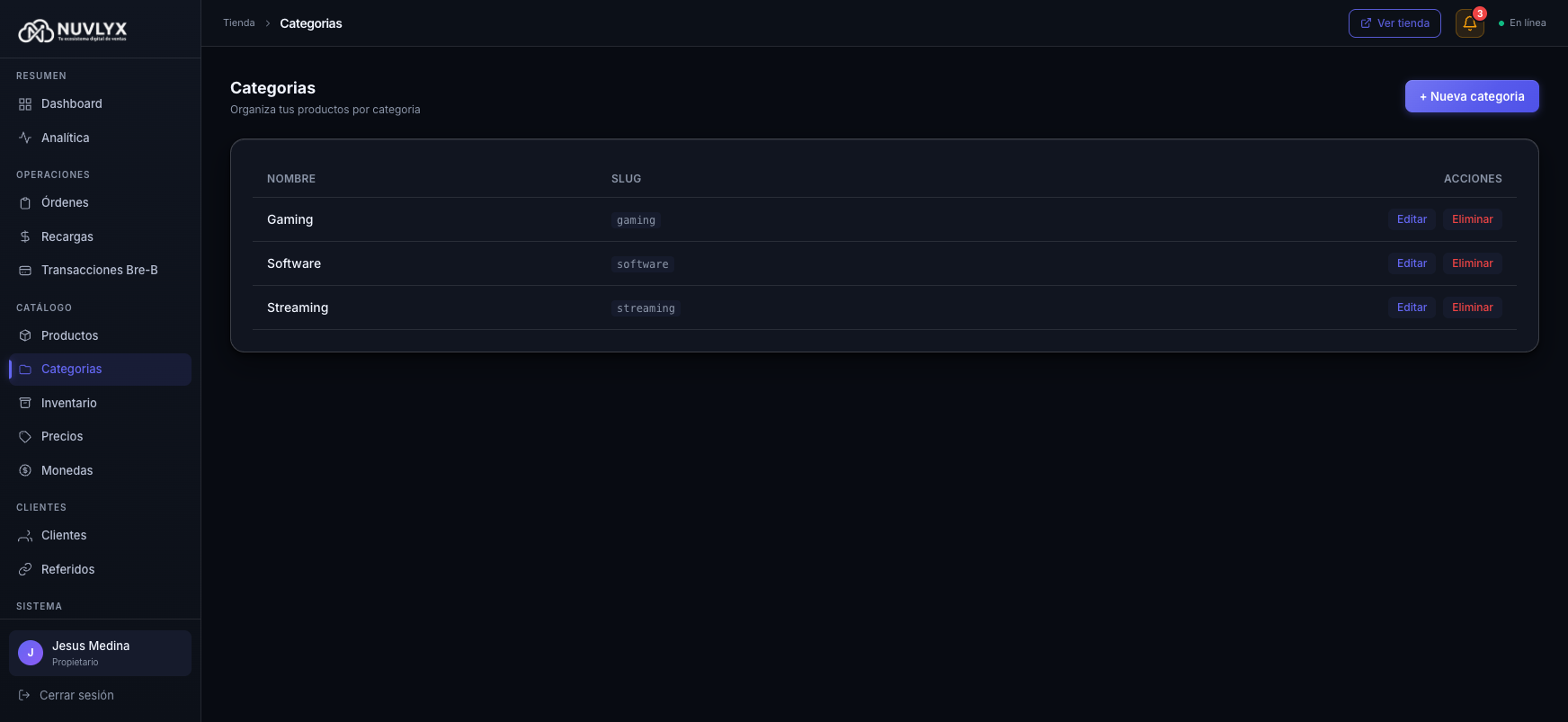Navigate to Clientes page
The width and height of the screenshot is (1568, 722).
[x=64, y=535]
